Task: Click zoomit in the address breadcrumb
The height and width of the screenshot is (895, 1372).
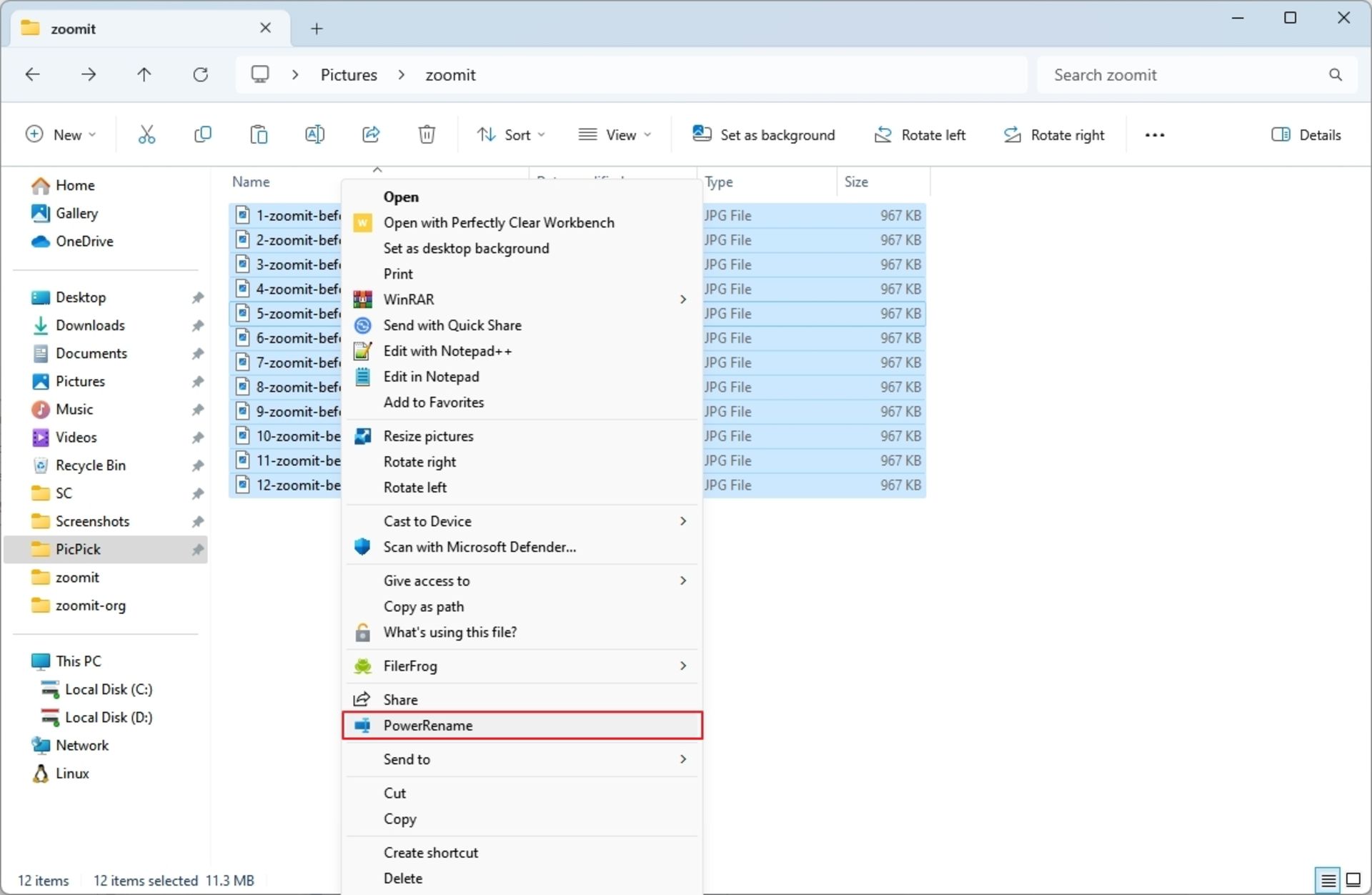Action: [x=450, y=75]
